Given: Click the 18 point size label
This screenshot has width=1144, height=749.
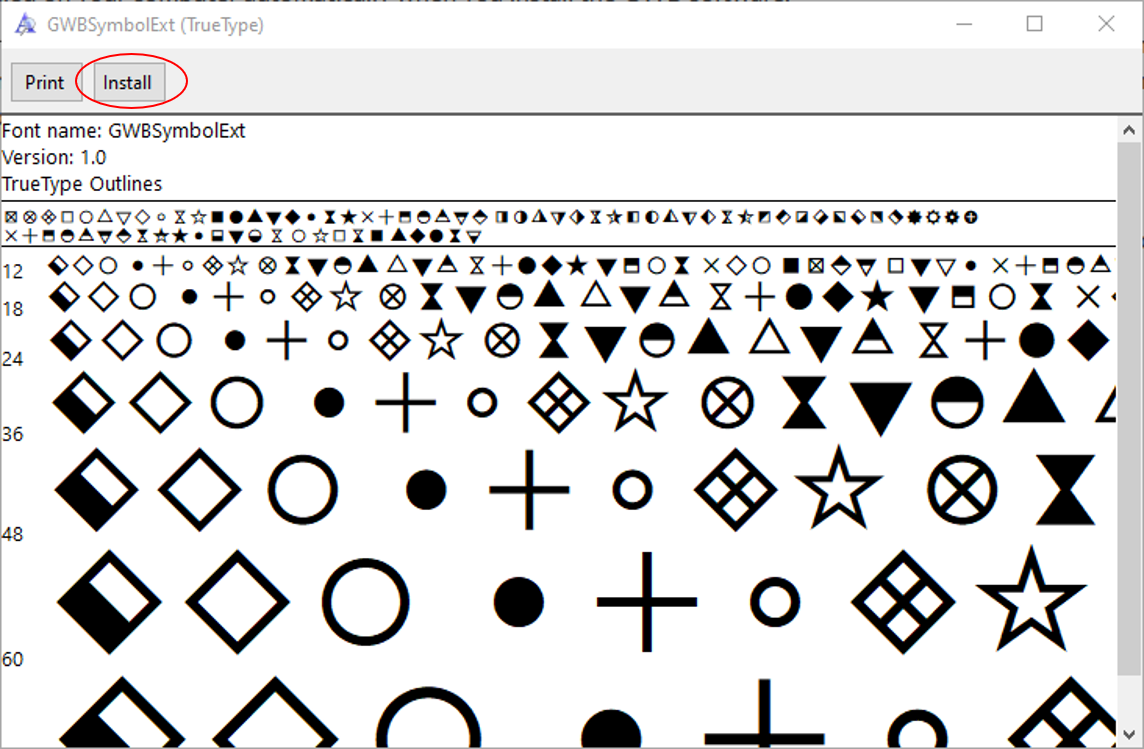Looking at the screenshot, I should [12, 310].
